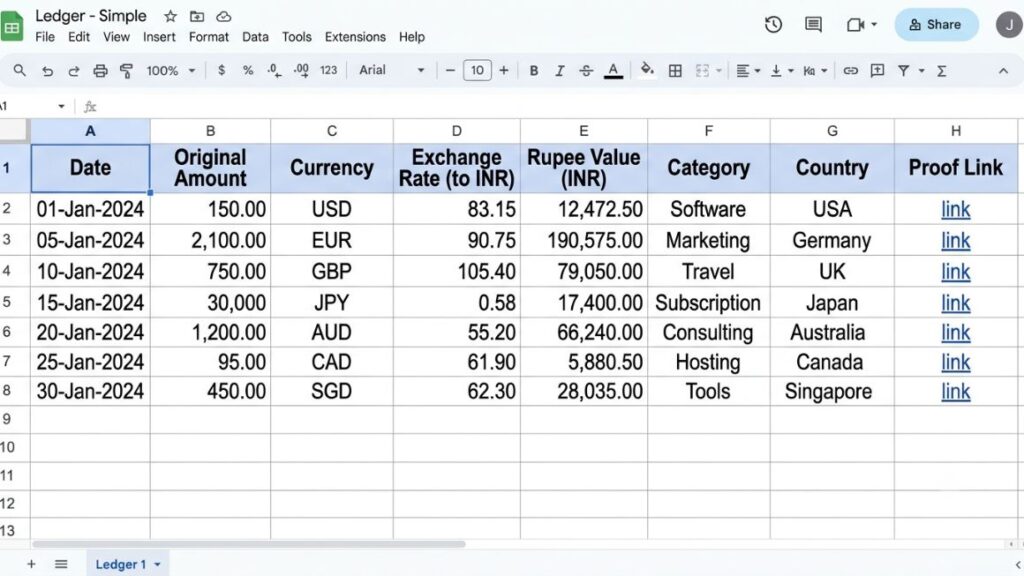Open proof link for Japan row
The height and width of the screenshot is (576, 1024).
pyautogui.click(x=955, y=303)
